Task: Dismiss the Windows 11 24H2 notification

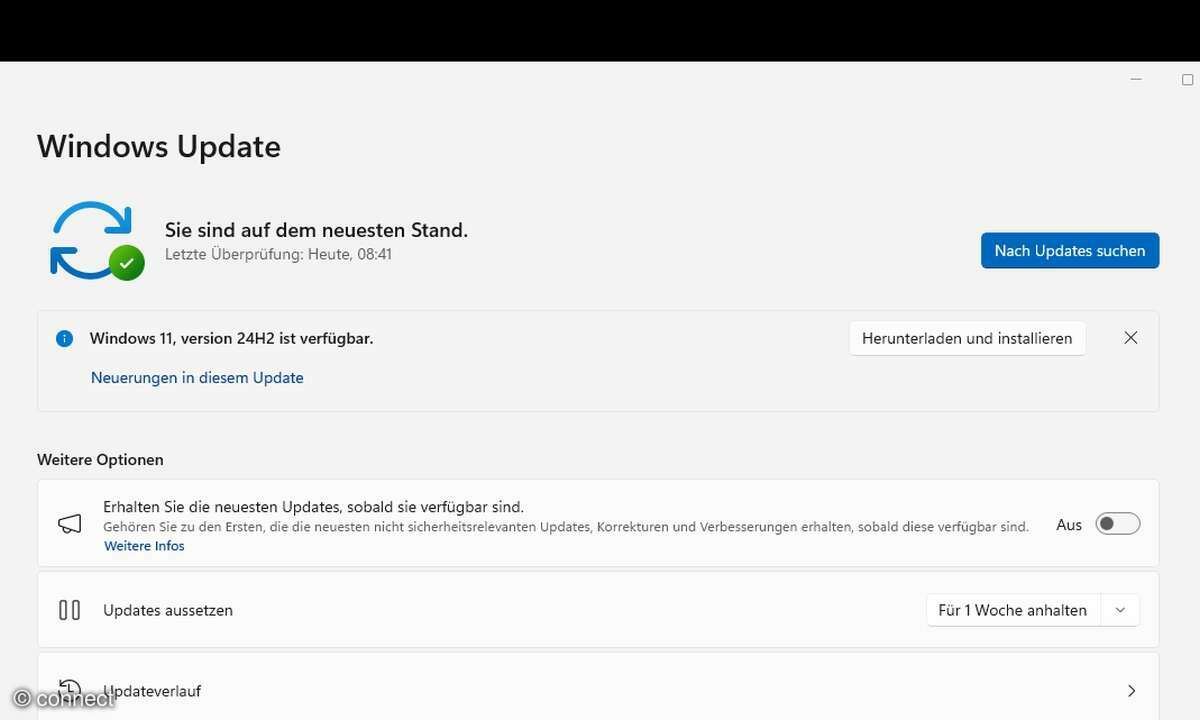Action: pyautogui.click(x=1131, y=338)
